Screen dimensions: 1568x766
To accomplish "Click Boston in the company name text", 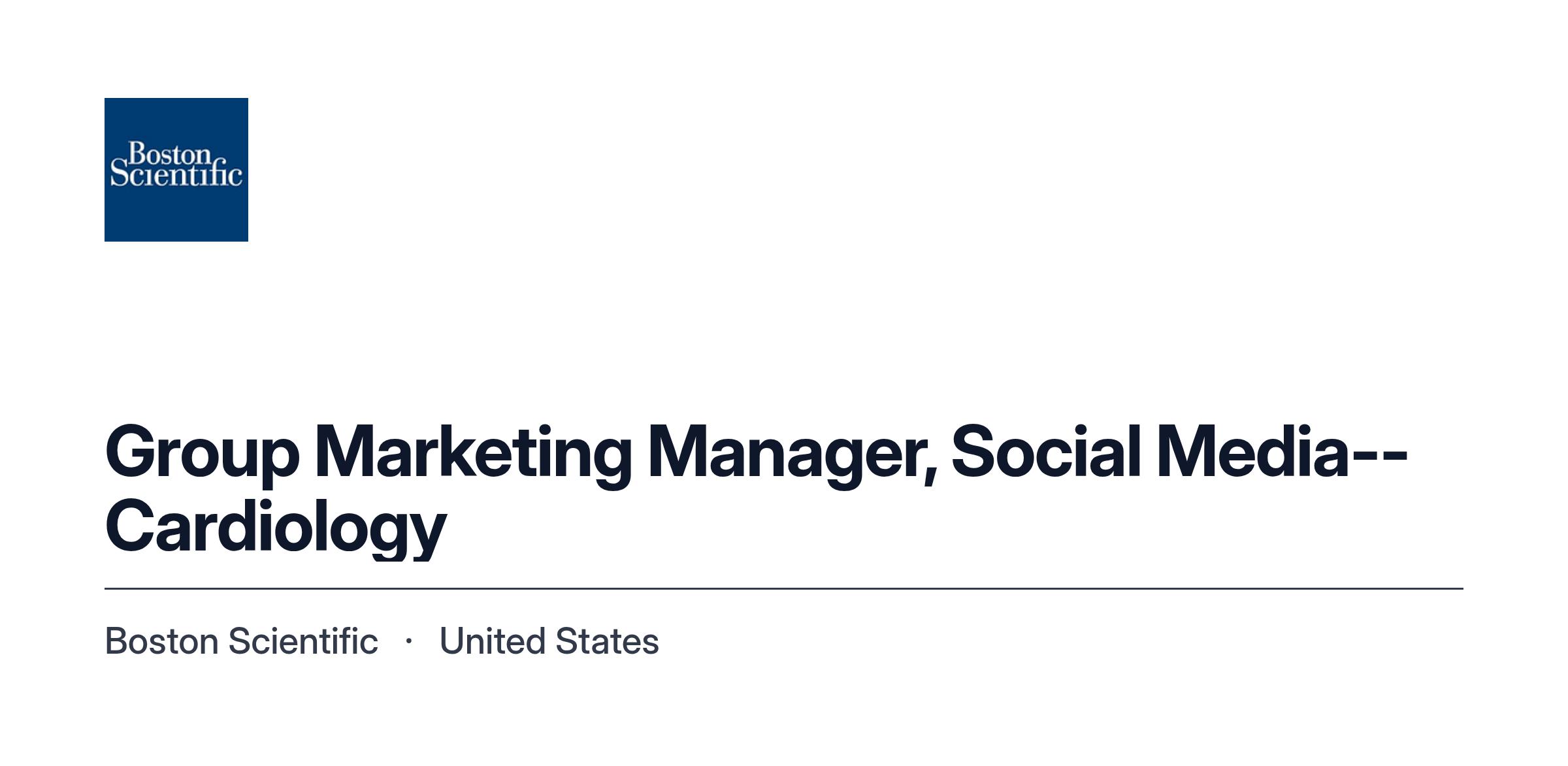I will (x=161, y=641).
